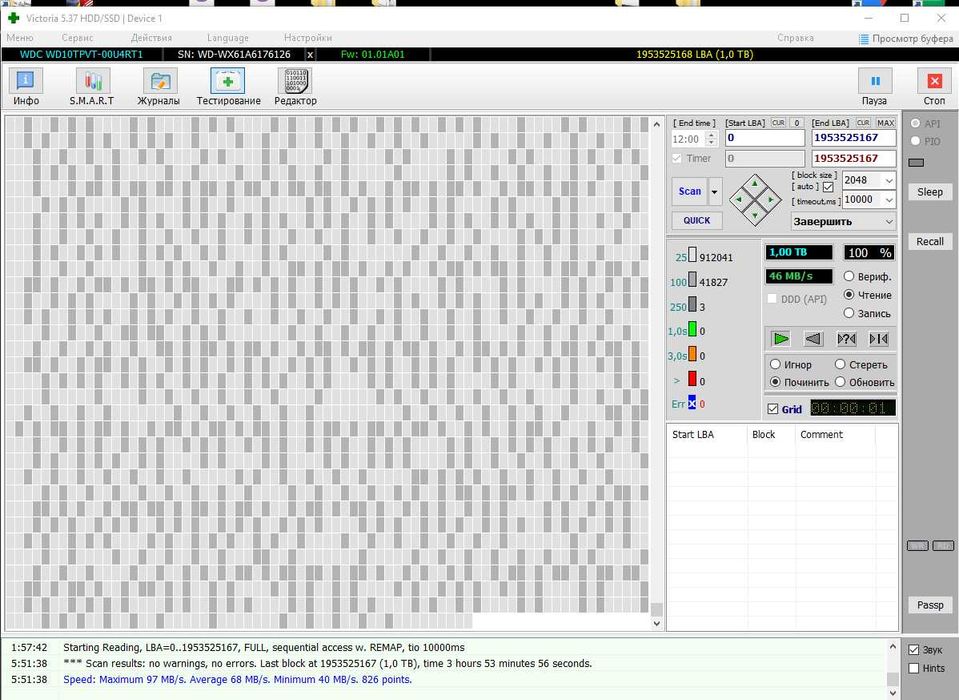Click the up arrow of the navigation diamond
This screenshot has width=959, height=700.
coord(755,183)
